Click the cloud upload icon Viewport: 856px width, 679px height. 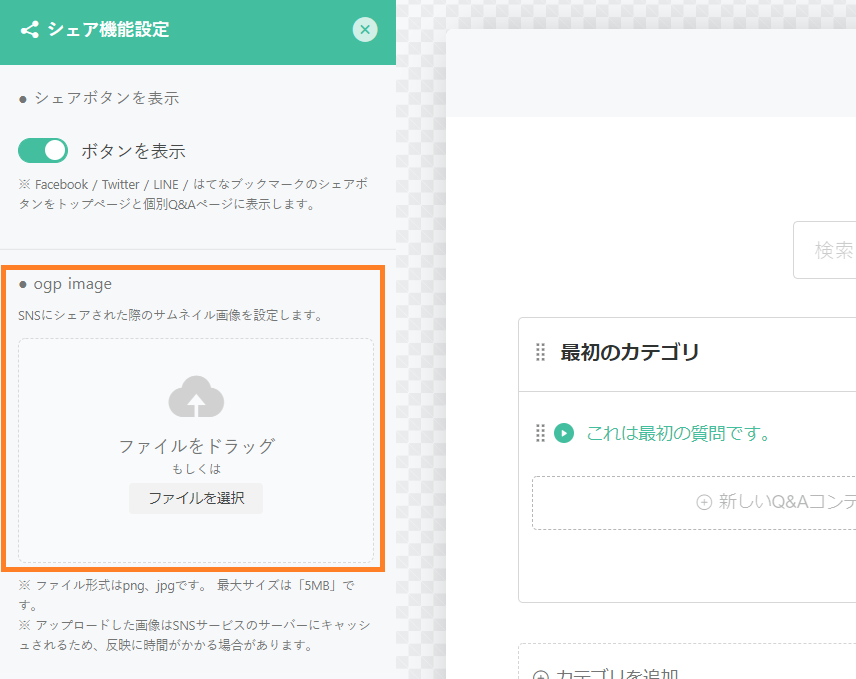coord(196,397)
